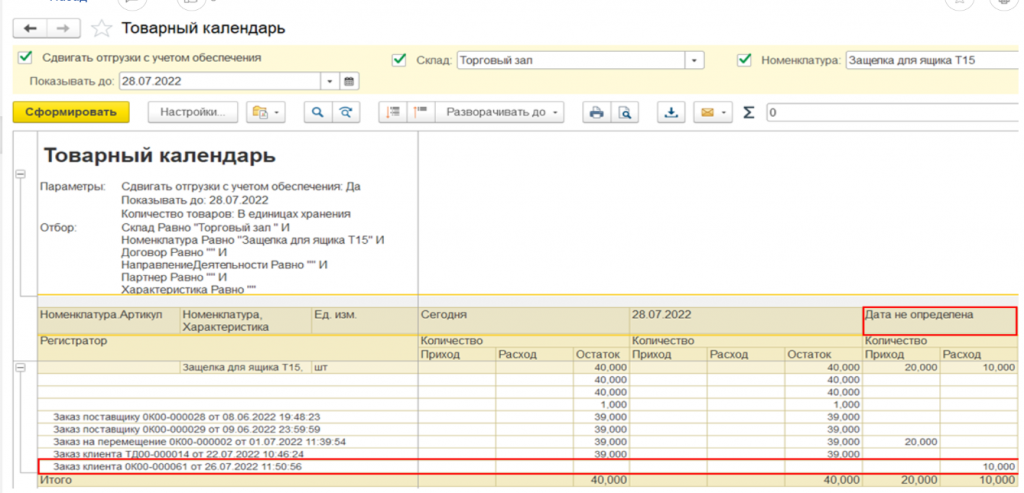
Task: Select the Заказ клиента 0К00-000061 row
Action: point(178,467)
